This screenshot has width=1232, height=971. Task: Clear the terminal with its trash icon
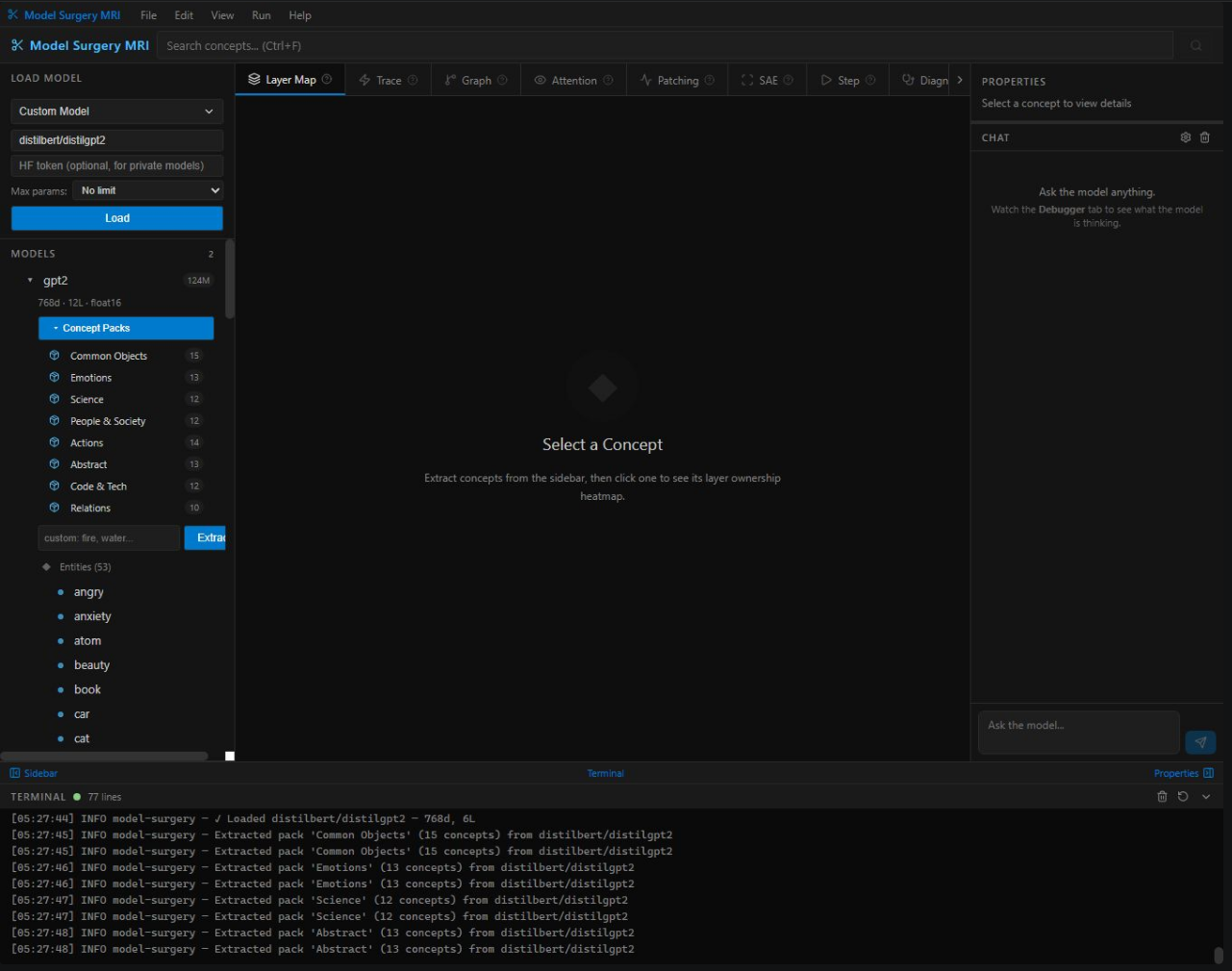coord(1162,797)
